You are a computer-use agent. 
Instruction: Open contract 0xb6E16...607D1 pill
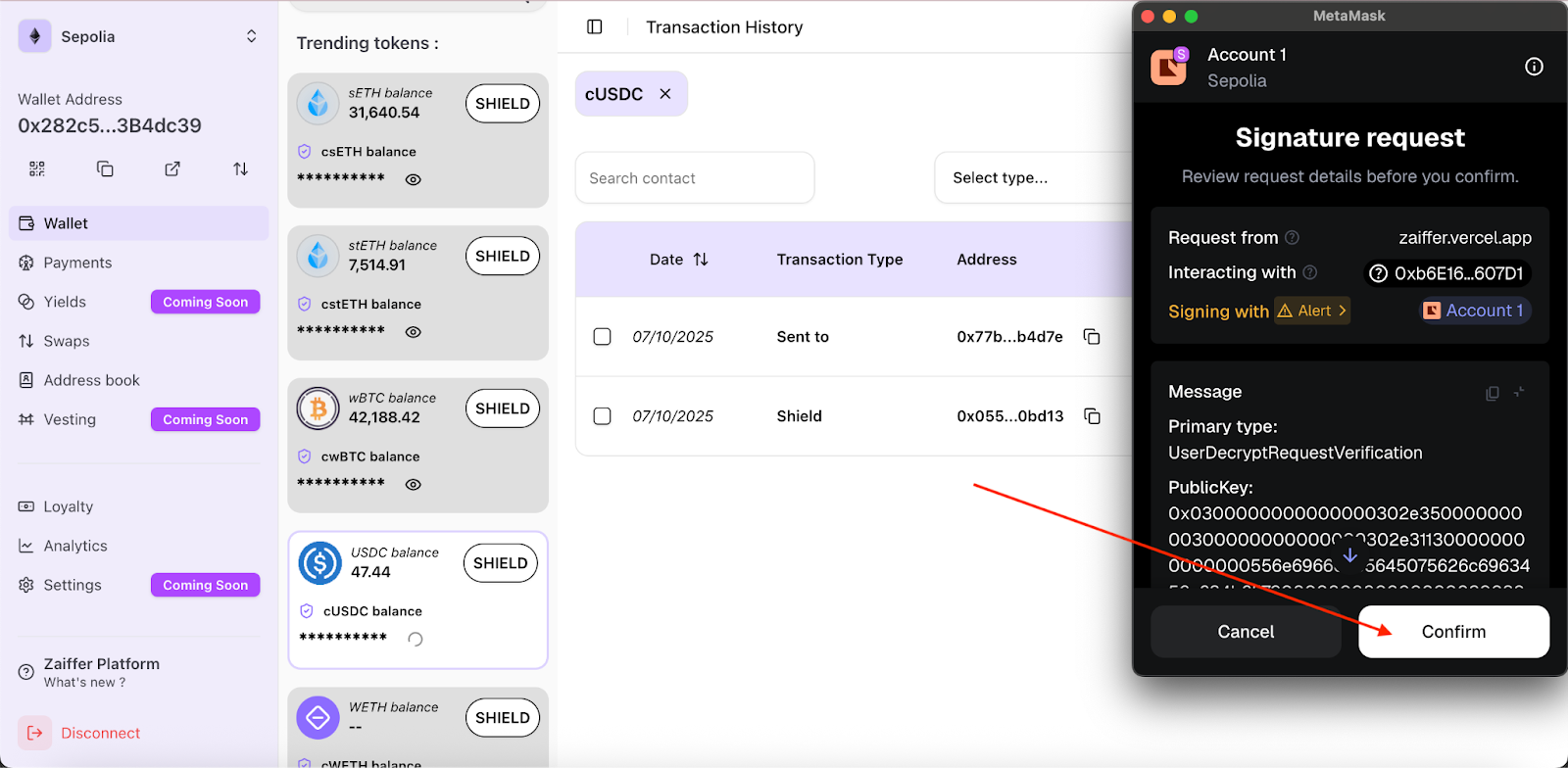(1447, 273)
